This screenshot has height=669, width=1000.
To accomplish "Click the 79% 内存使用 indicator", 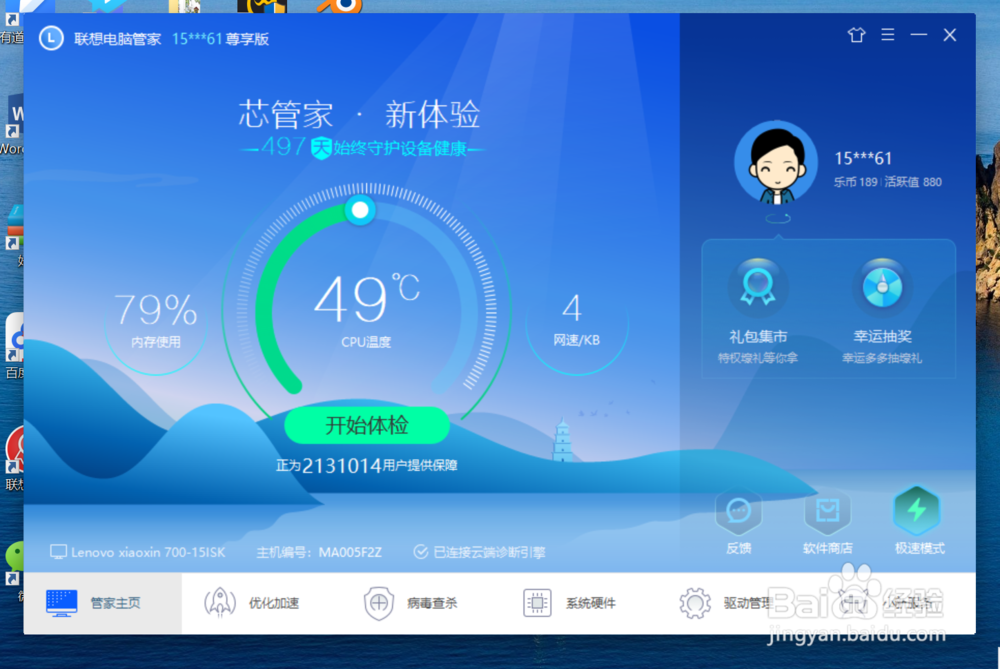I will 156,319.
